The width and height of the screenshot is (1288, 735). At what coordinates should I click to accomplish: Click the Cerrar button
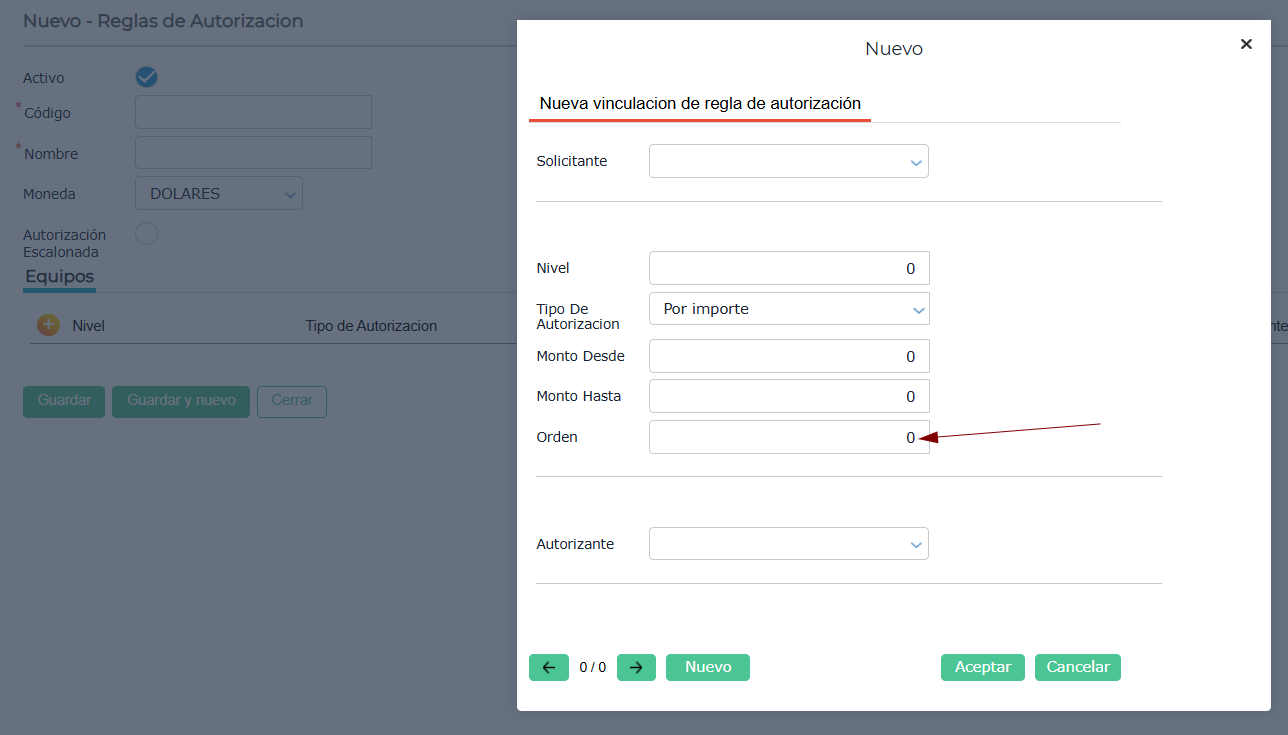pyautogui.click(x=292, y=401)
